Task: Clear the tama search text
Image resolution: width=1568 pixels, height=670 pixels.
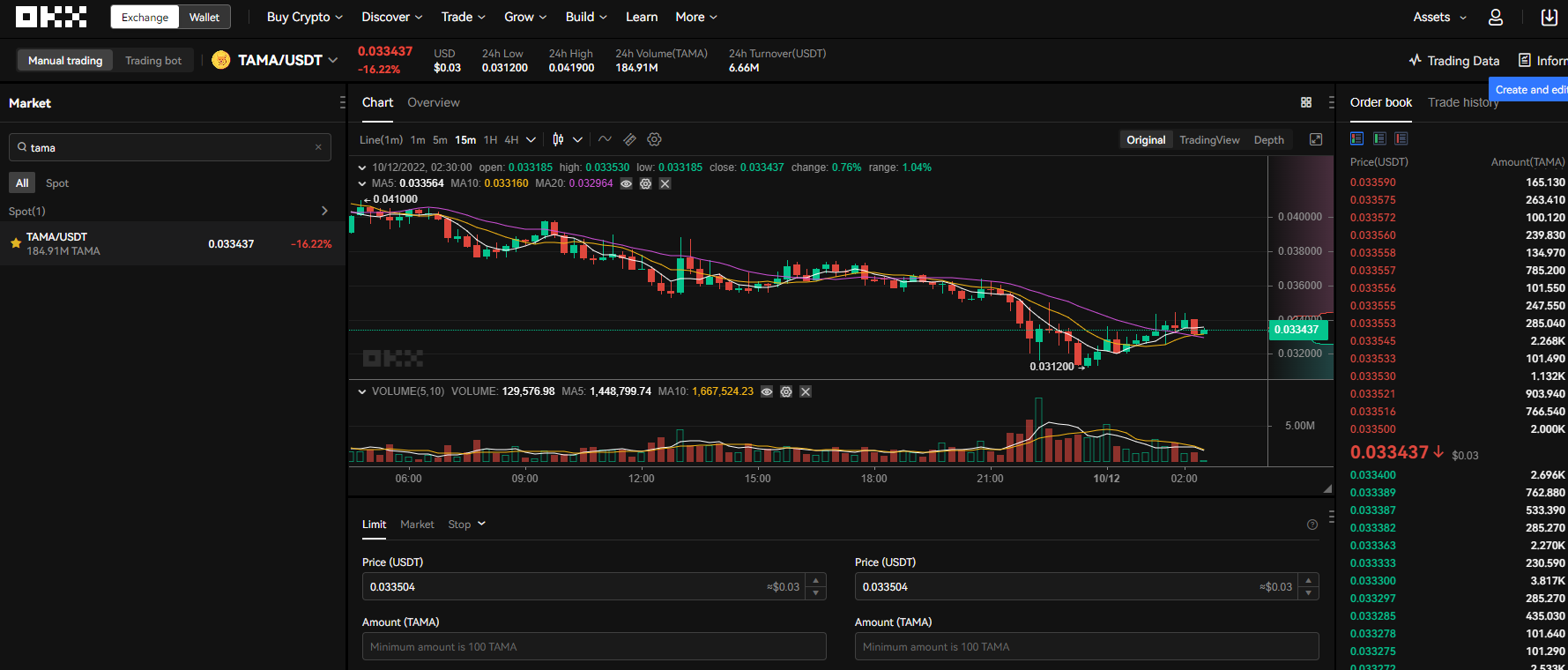Action: 318,147
